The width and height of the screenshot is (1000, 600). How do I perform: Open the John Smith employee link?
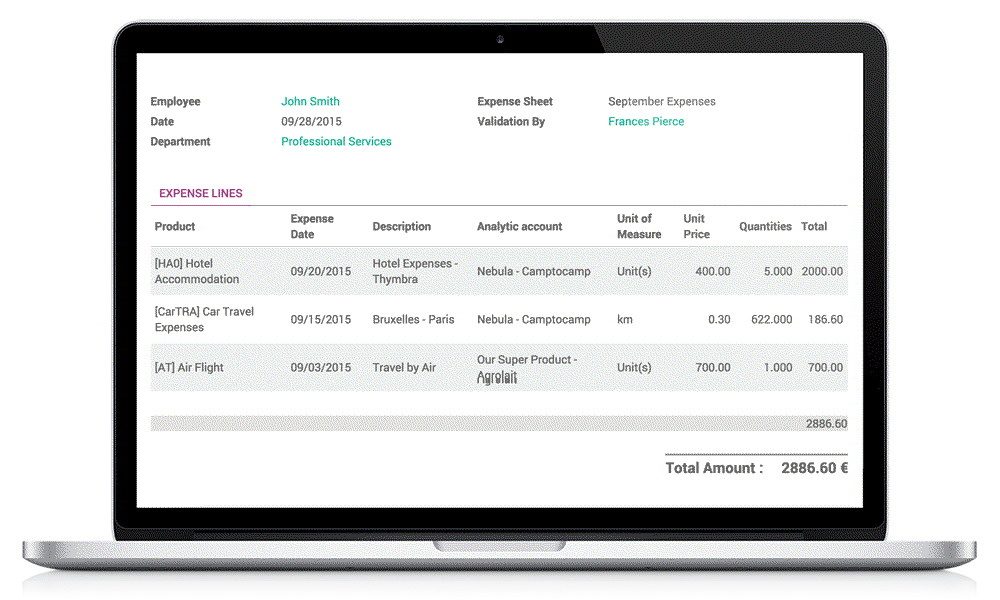310,101
